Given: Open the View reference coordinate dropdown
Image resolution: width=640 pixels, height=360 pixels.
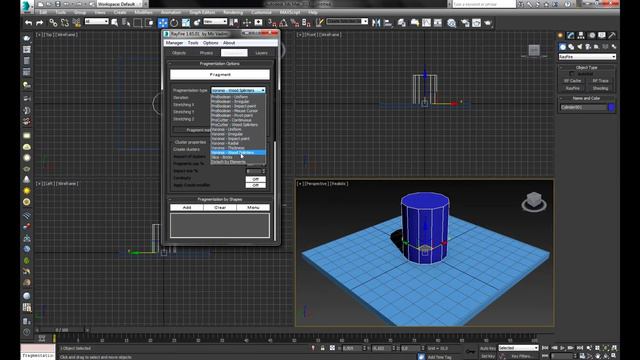Looking at the screenshot, I should tap(215, 21).
